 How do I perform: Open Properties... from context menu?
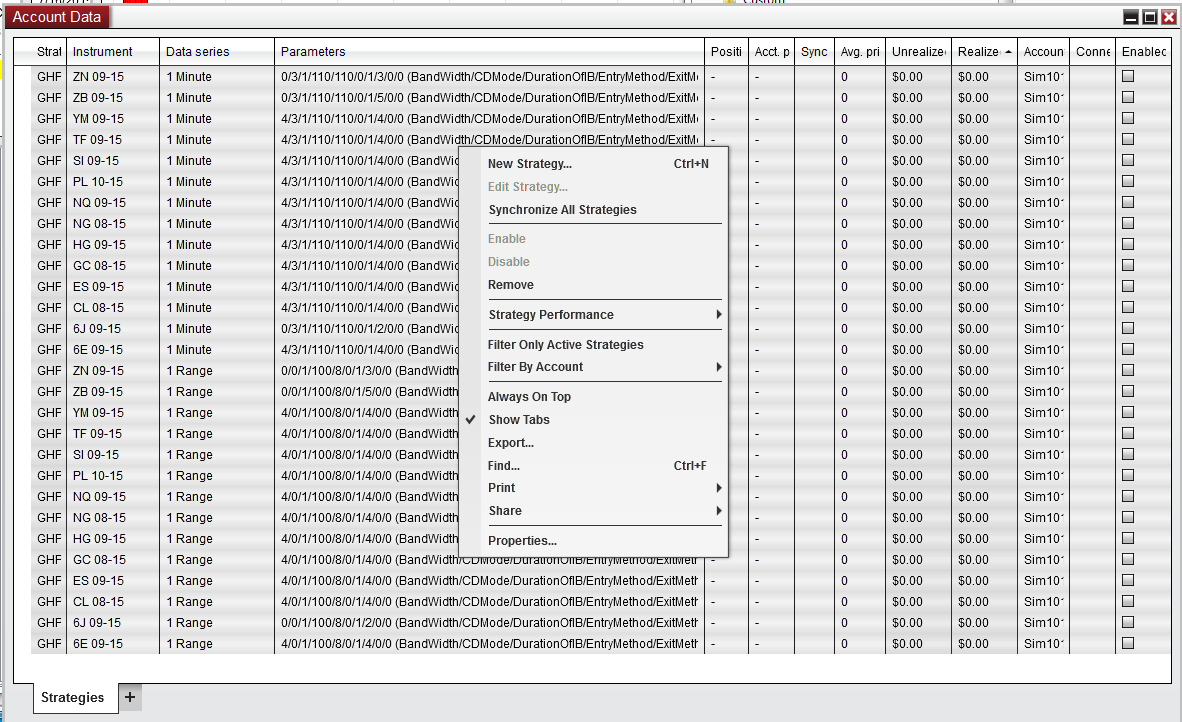click(593, 540)
